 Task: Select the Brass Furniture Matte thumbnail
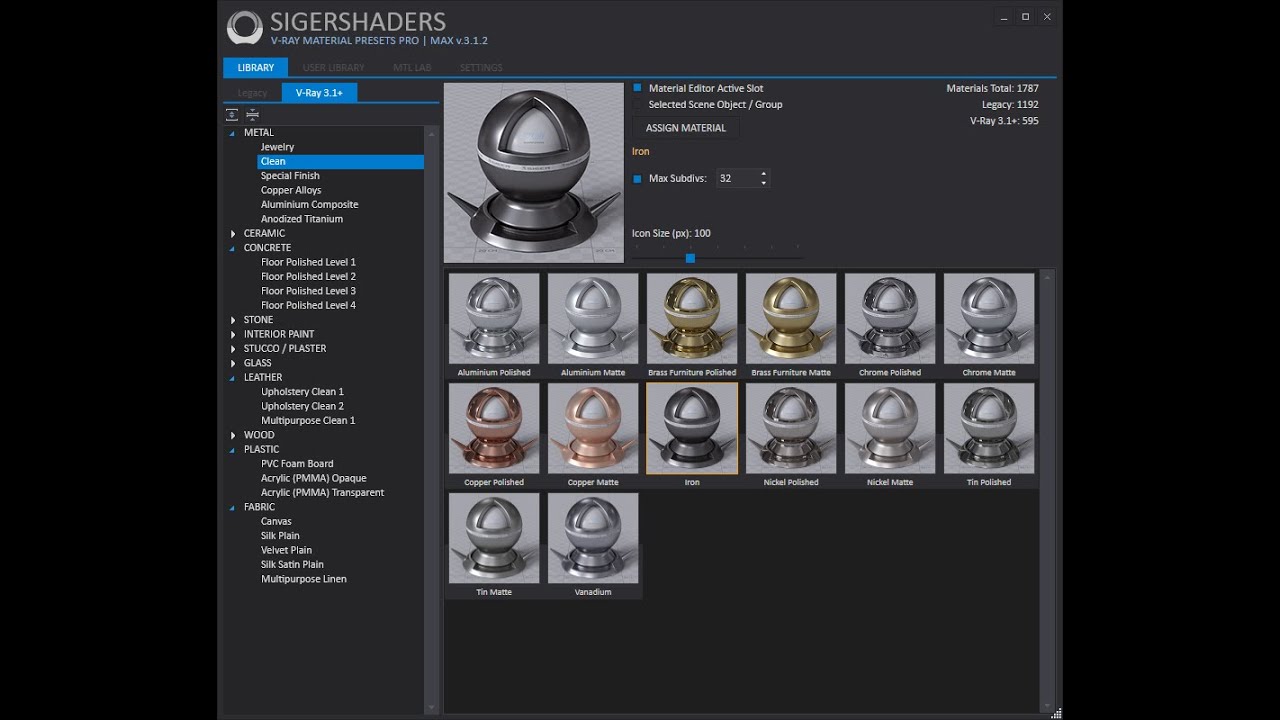point(791,319)
